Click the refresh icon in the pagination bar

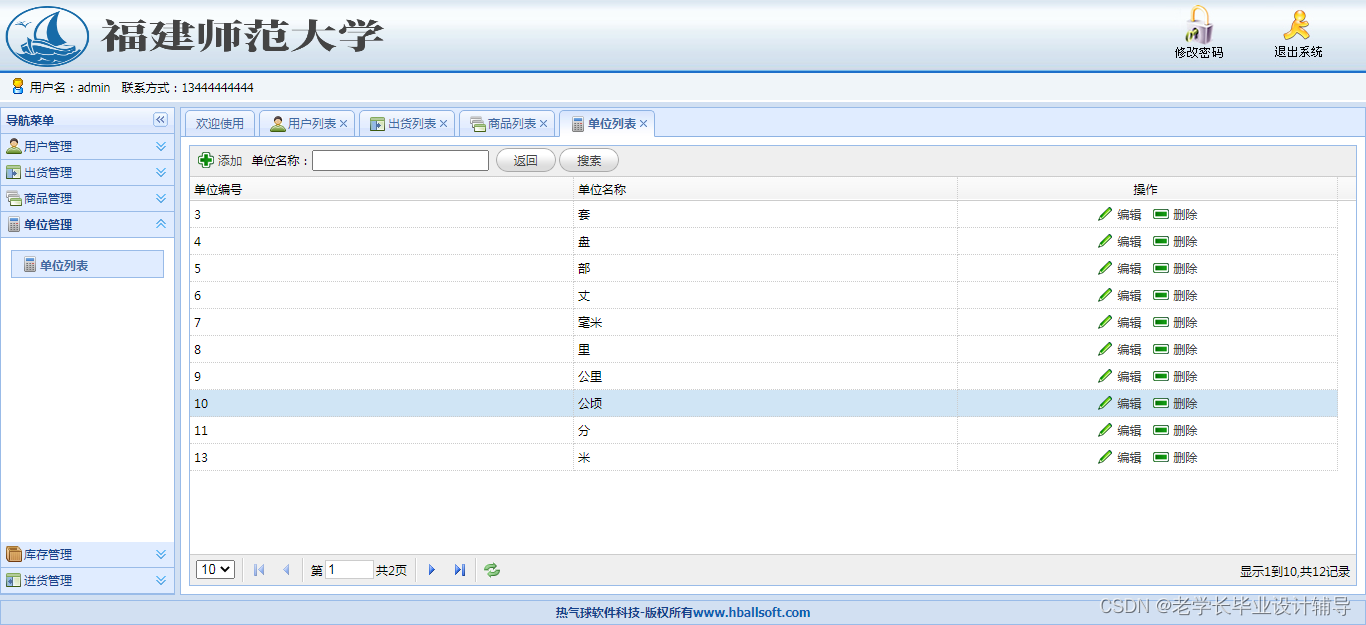[491, 569]
